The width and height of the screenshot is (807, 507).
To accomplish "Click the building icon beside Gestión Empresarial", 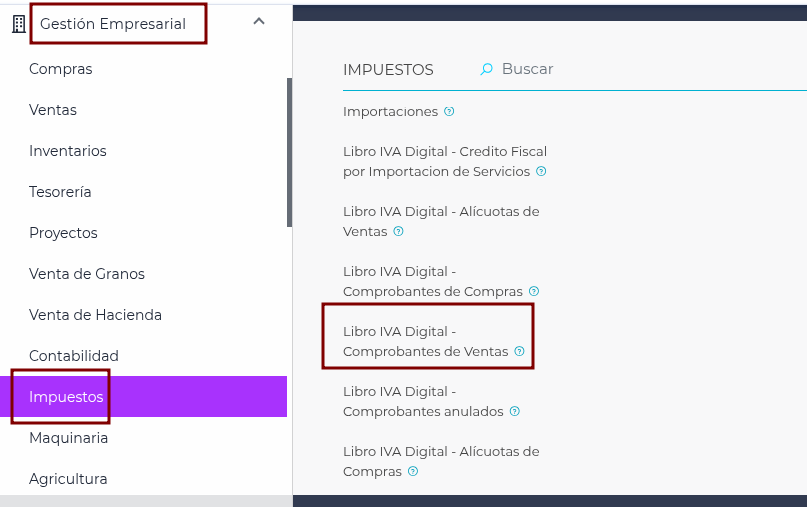I will click(x=19, y=24).
